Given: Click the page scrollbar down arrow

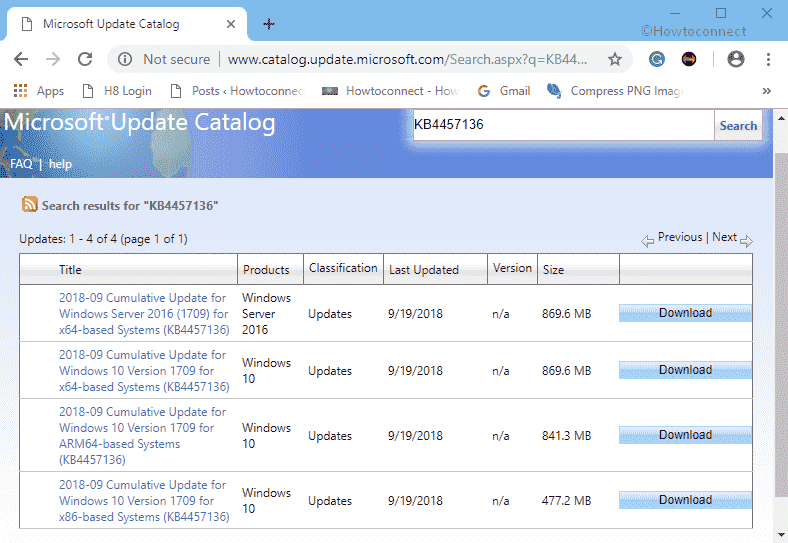Looking at the screenshot, I should 780,535.
